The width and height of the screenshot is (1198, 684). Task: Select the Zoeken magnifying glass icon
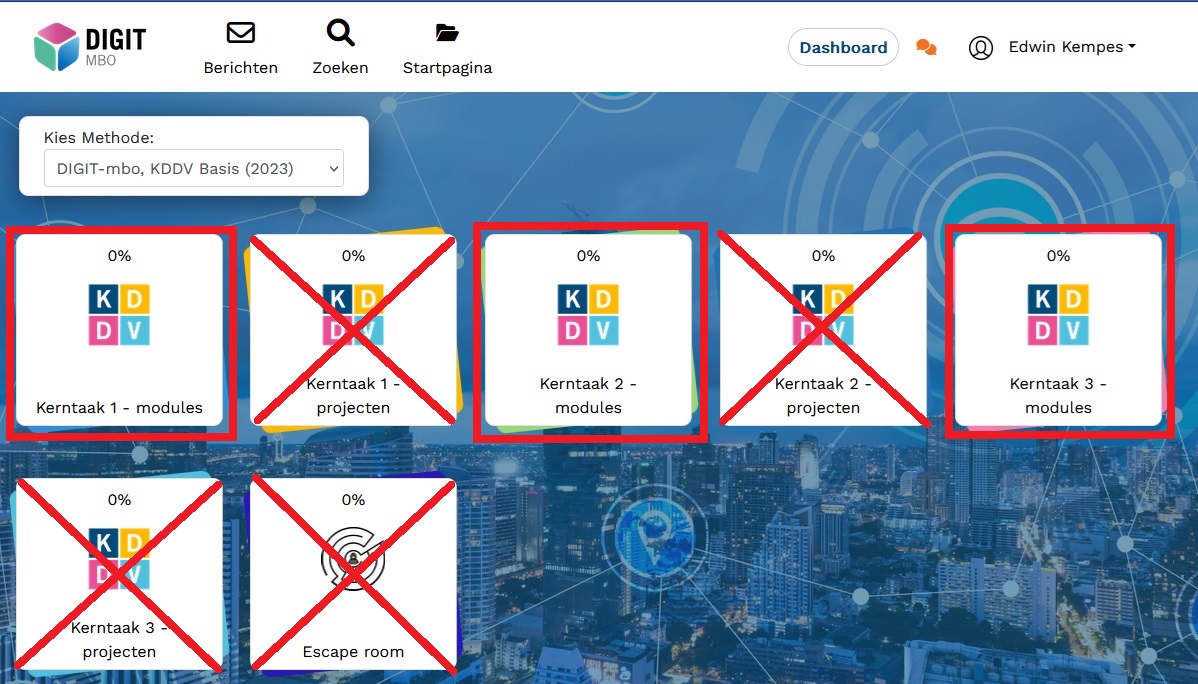(x=340, y=33)
